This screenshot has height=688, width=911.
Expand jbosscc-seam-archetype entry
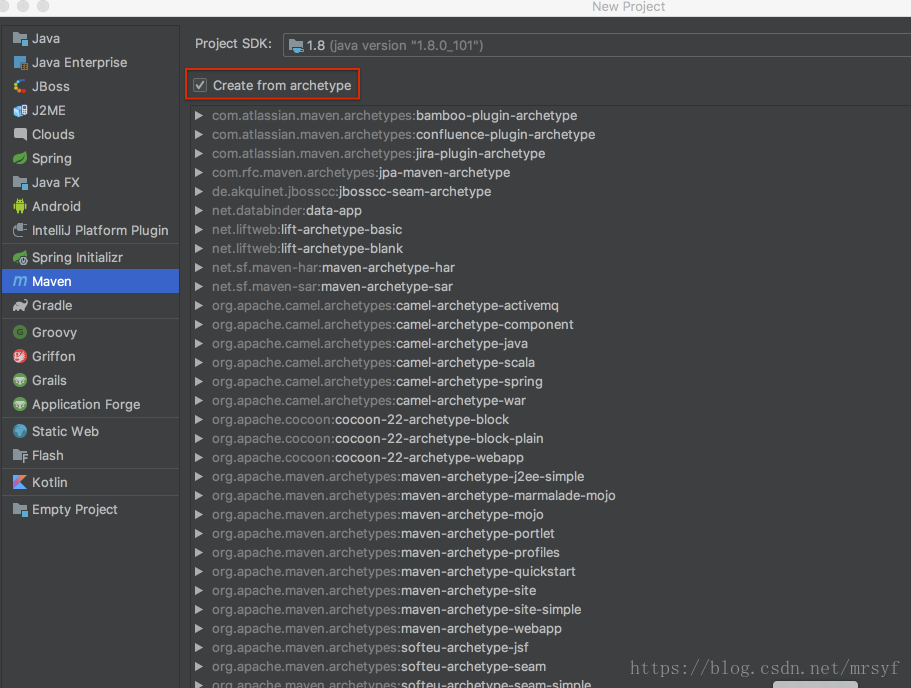[199, 192]
